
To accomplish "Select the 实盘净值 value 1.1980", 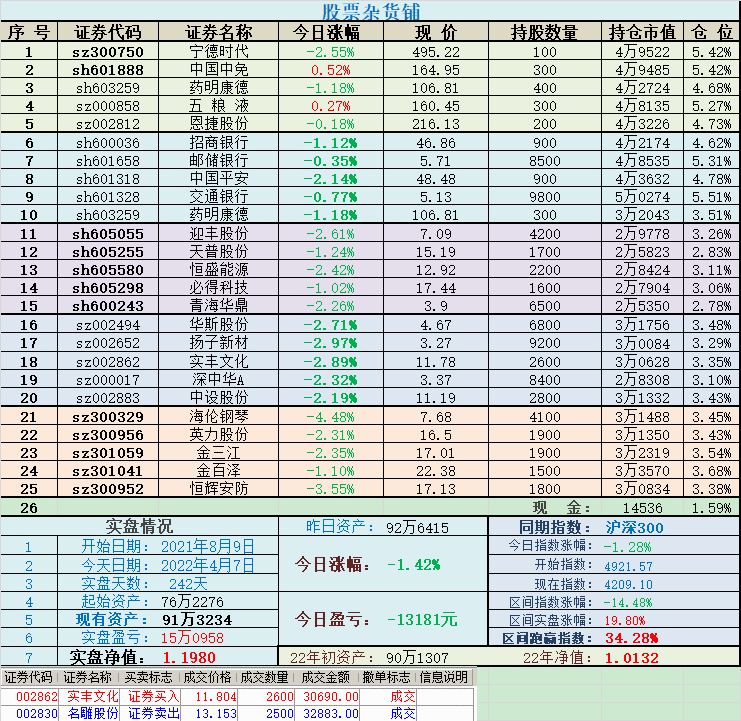I will tap(189, 657).
